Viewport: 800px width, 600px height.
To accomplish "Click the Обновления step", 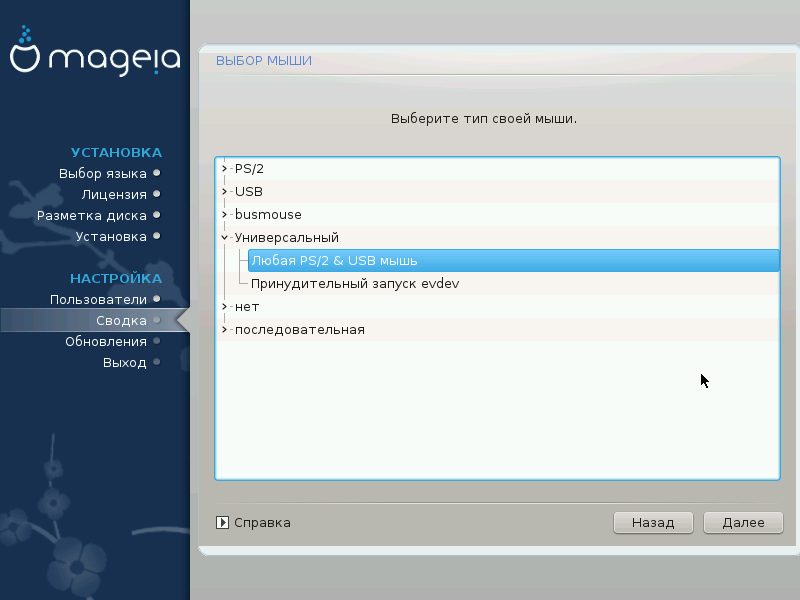I will coord(106,341).
